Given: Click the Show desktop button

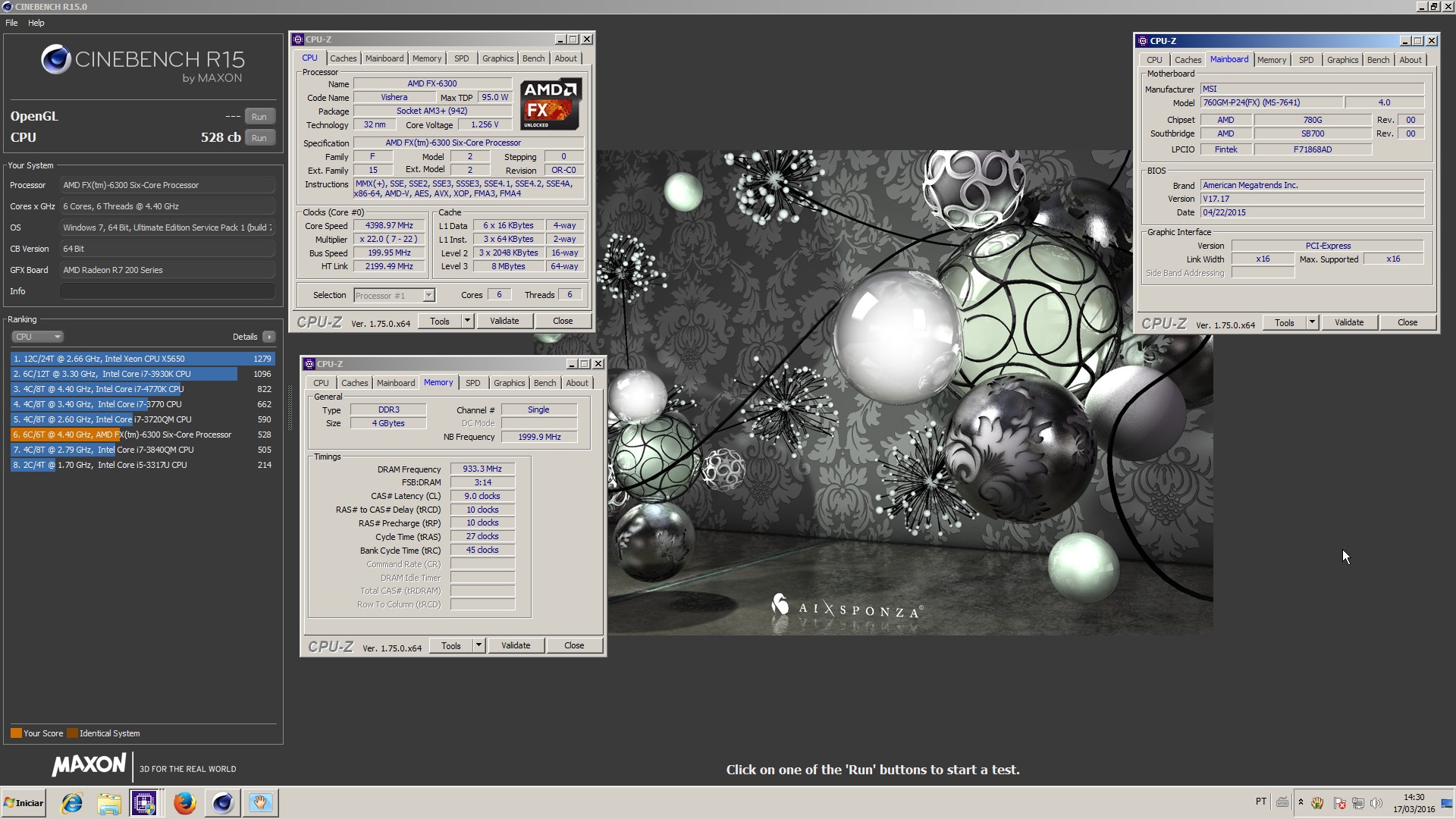Looking at the screenshot, I should 1448,803.
